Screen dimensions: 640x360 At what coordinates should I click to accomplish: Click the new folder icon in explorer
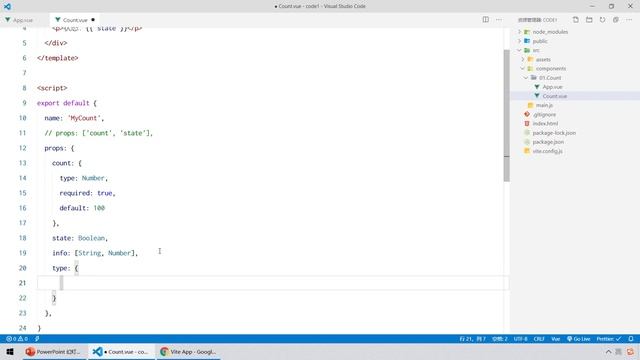[x=589, y=20]
